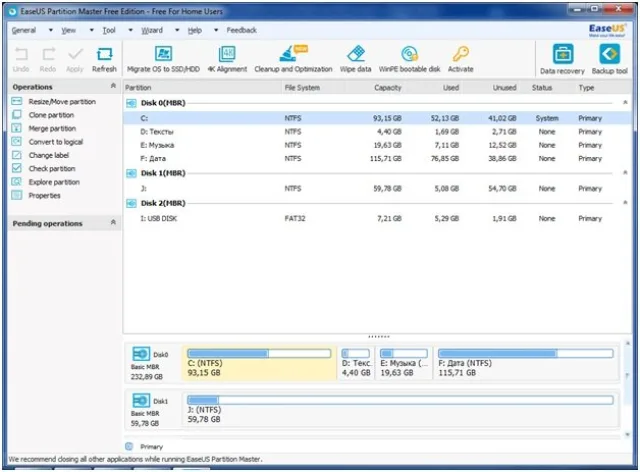Screen dimensions: 640x472
Task: Open the Tool menu
Action: pos(109,30)
